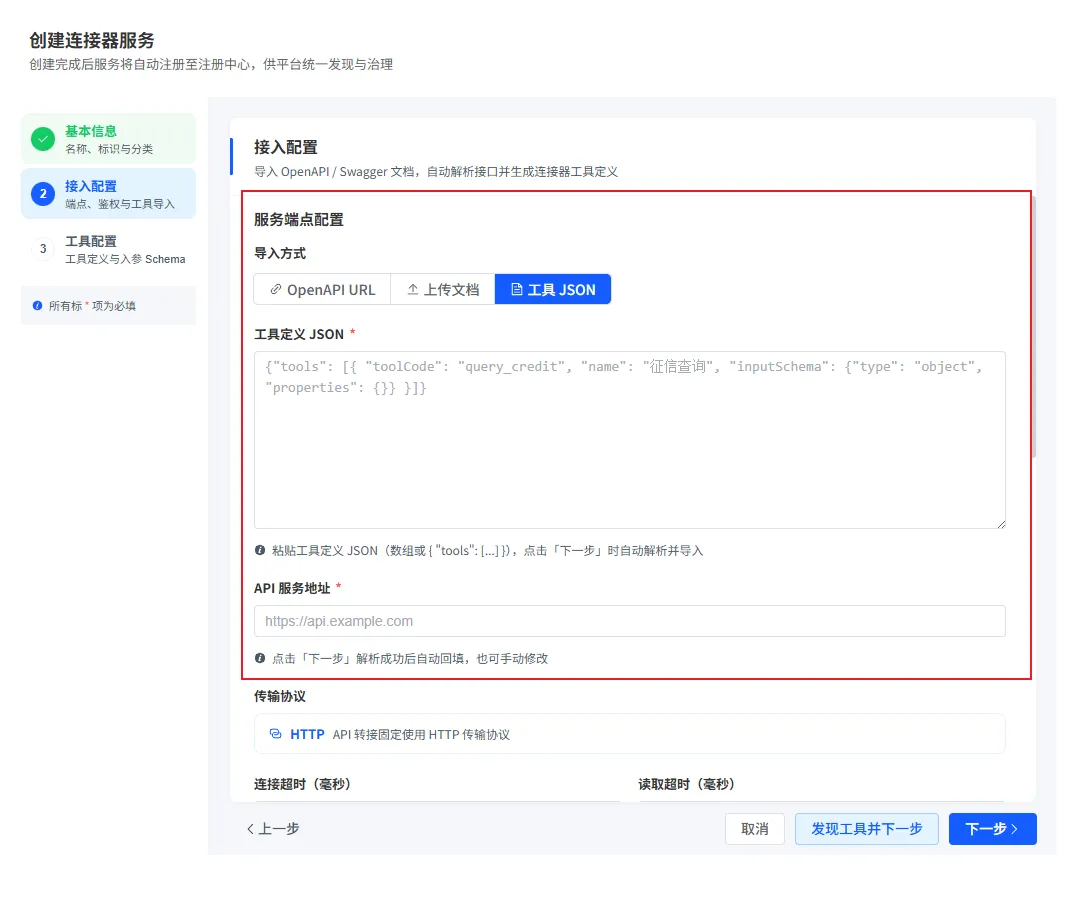This screenshot has width=1072, height=903.
Task: Focus the API 服务地址 input field
Action: click(x=630, y=621)
